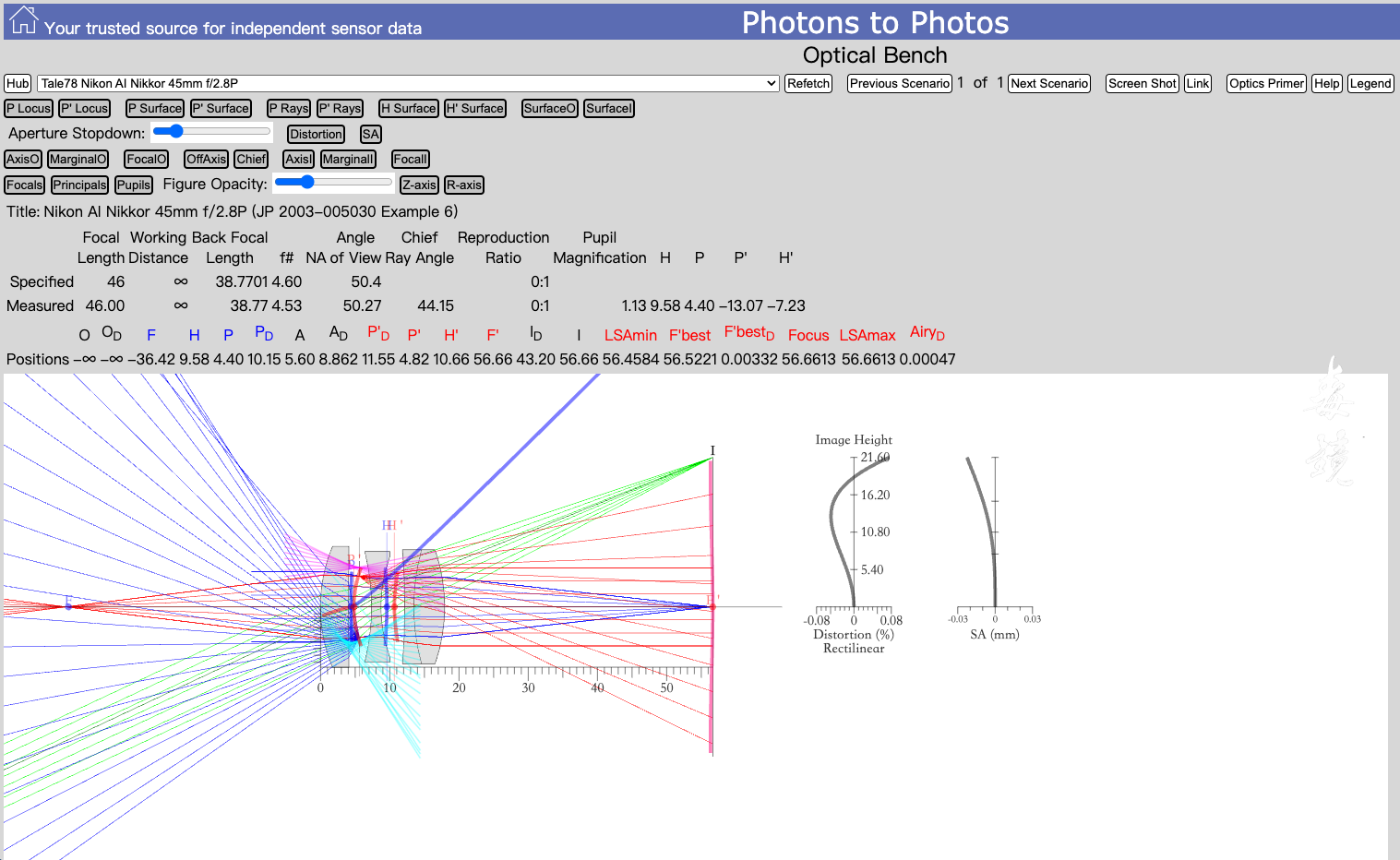Click the chief ray angle value 44.15
1400x860 pixels.
(436, 305)
